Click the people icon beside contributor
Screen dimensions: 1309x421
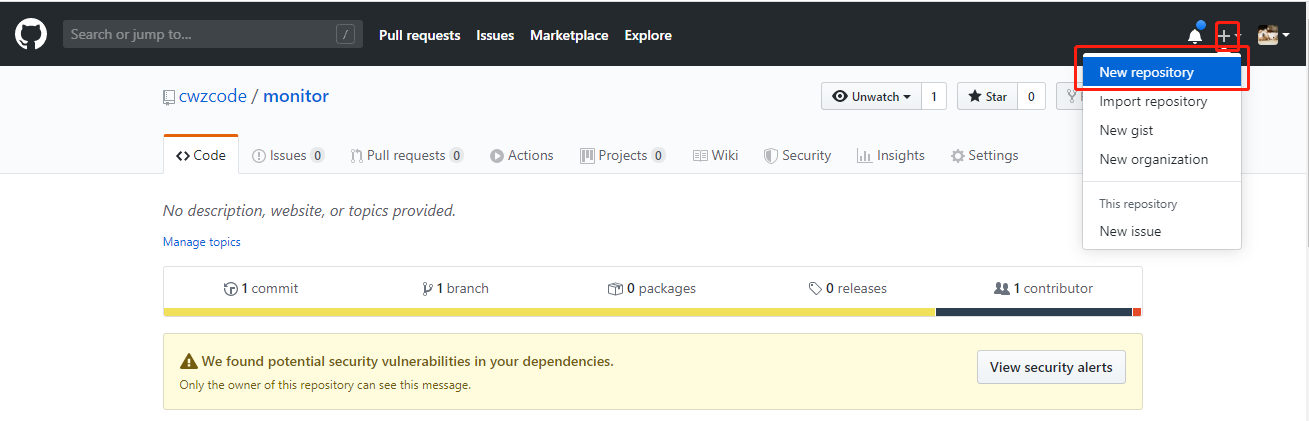(x=1002, y=289)
